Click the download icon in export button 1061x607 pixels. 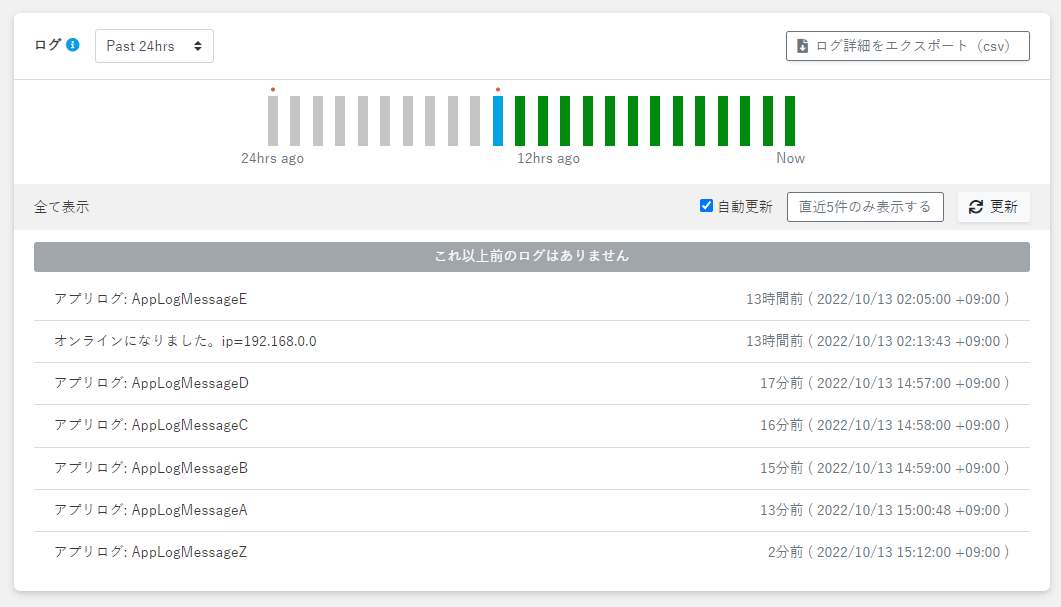pyautogui.click(x=802, y=46)
